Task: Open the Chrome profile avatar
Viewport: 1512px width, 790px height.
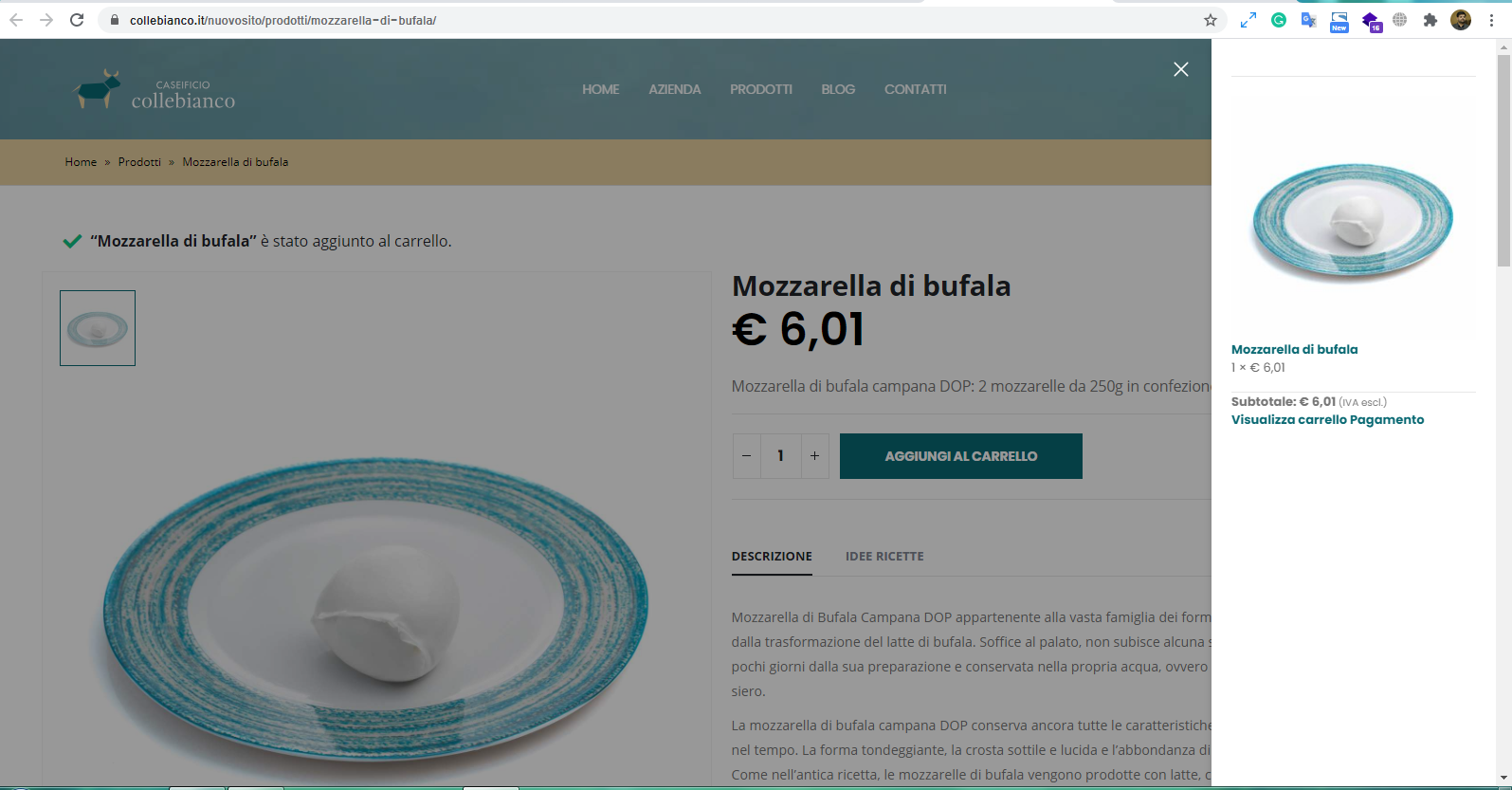Action: (x=1461, y=20)
